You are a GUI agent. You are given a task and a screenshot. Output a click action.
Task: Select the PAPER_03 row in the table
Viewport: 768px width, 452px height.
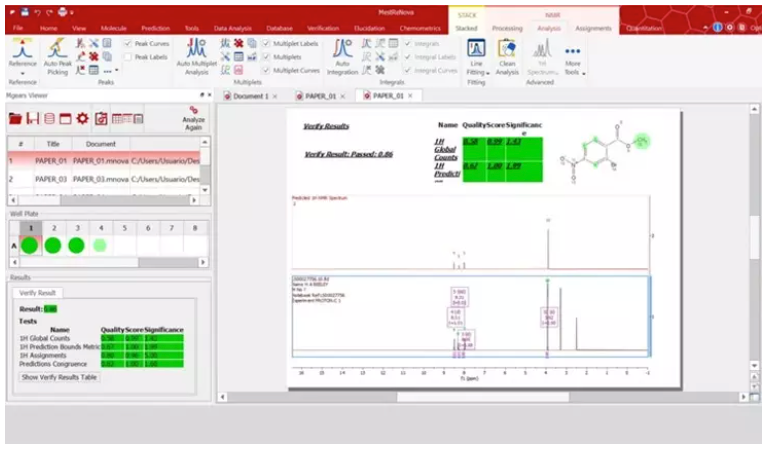pyautogui.click(x=100, y=179)
